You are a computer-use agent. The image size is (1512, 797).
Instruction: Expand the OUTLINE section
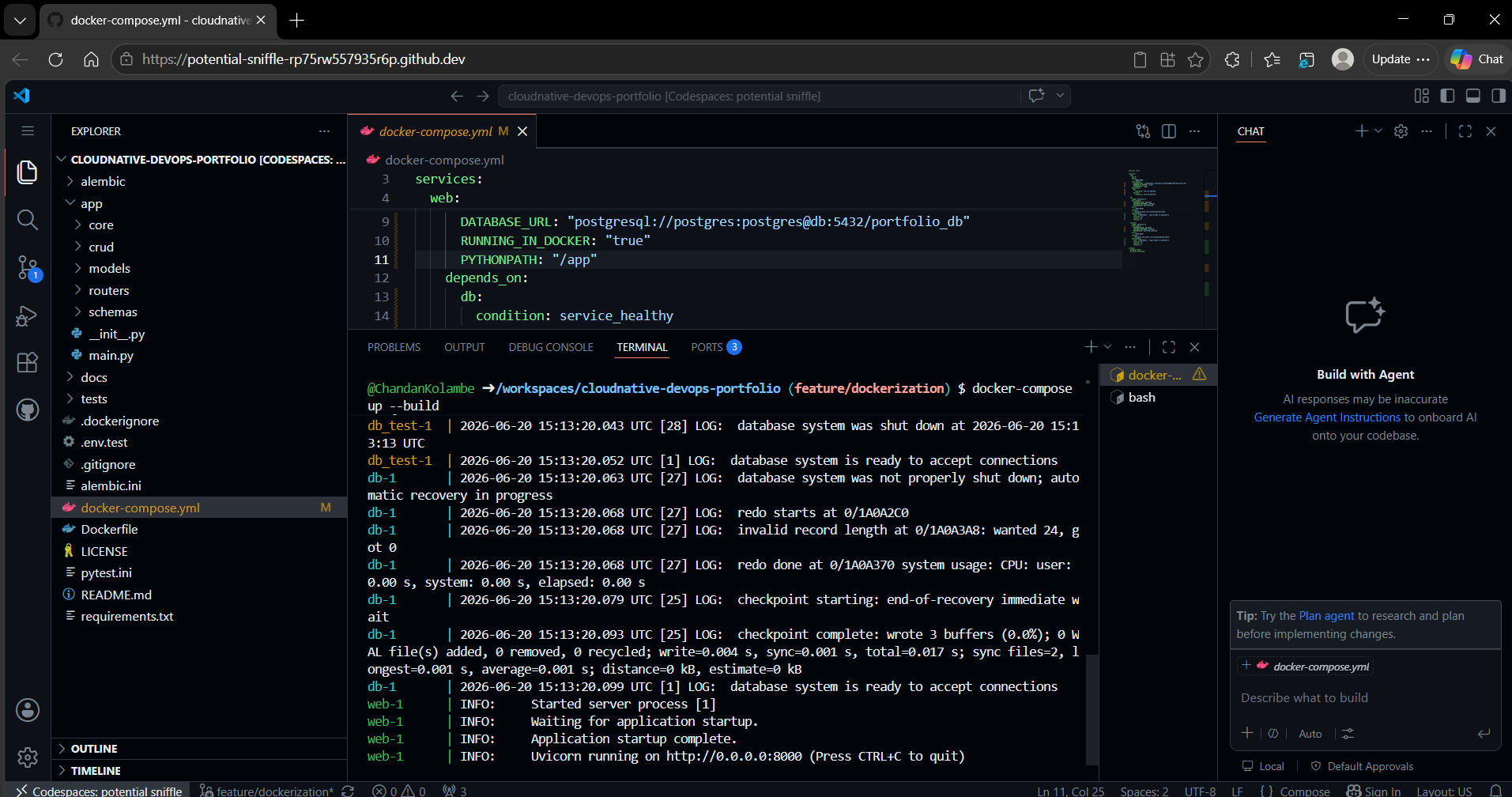pyautogui.click(x=199, y=749)
